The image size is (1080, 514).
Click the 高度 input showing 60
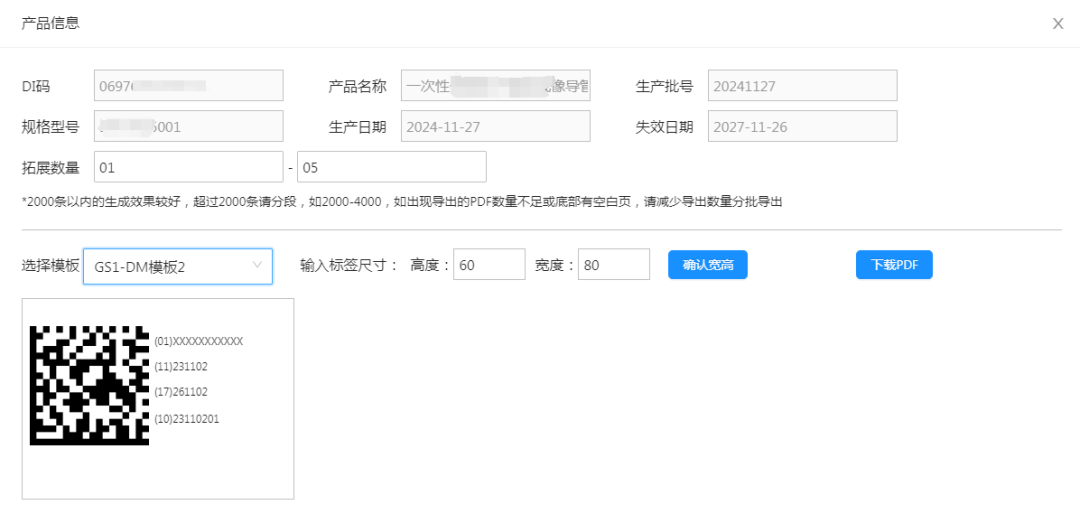(x=490, y=265)
